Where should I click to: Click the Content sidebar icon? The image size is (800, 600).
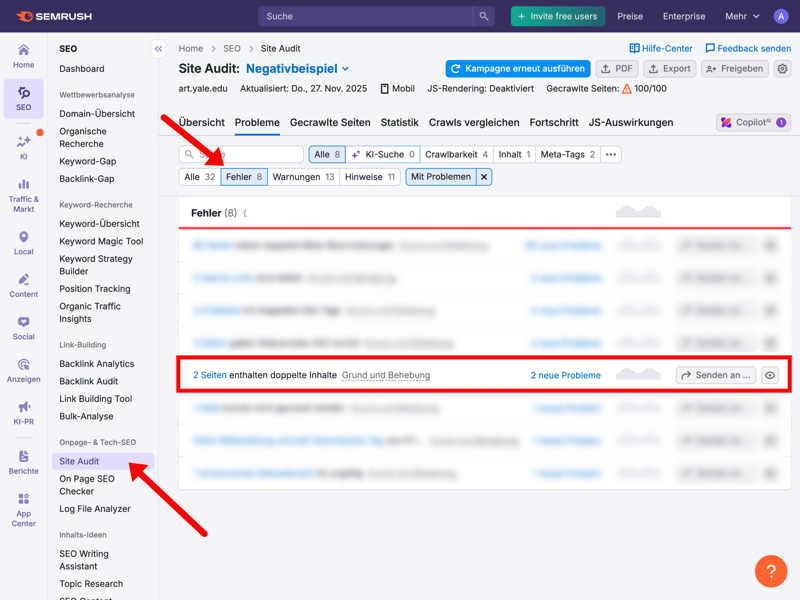[23, 285]
